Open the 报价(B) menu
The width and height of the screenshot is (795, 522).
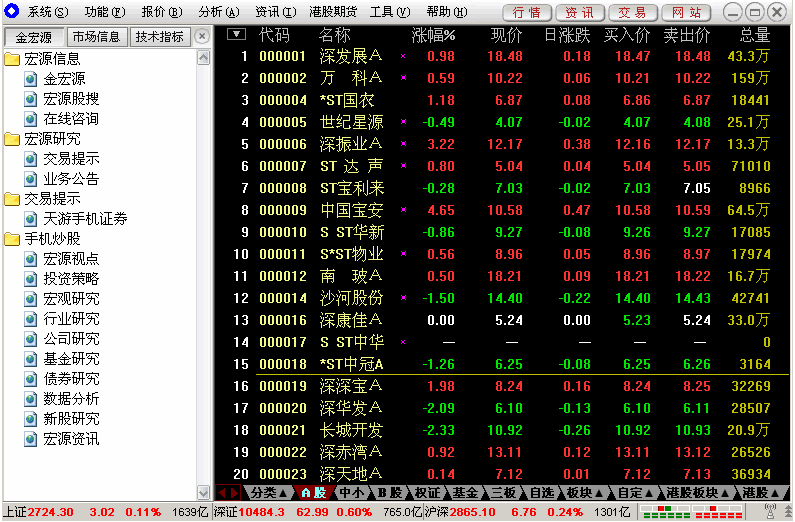(162, 11)
